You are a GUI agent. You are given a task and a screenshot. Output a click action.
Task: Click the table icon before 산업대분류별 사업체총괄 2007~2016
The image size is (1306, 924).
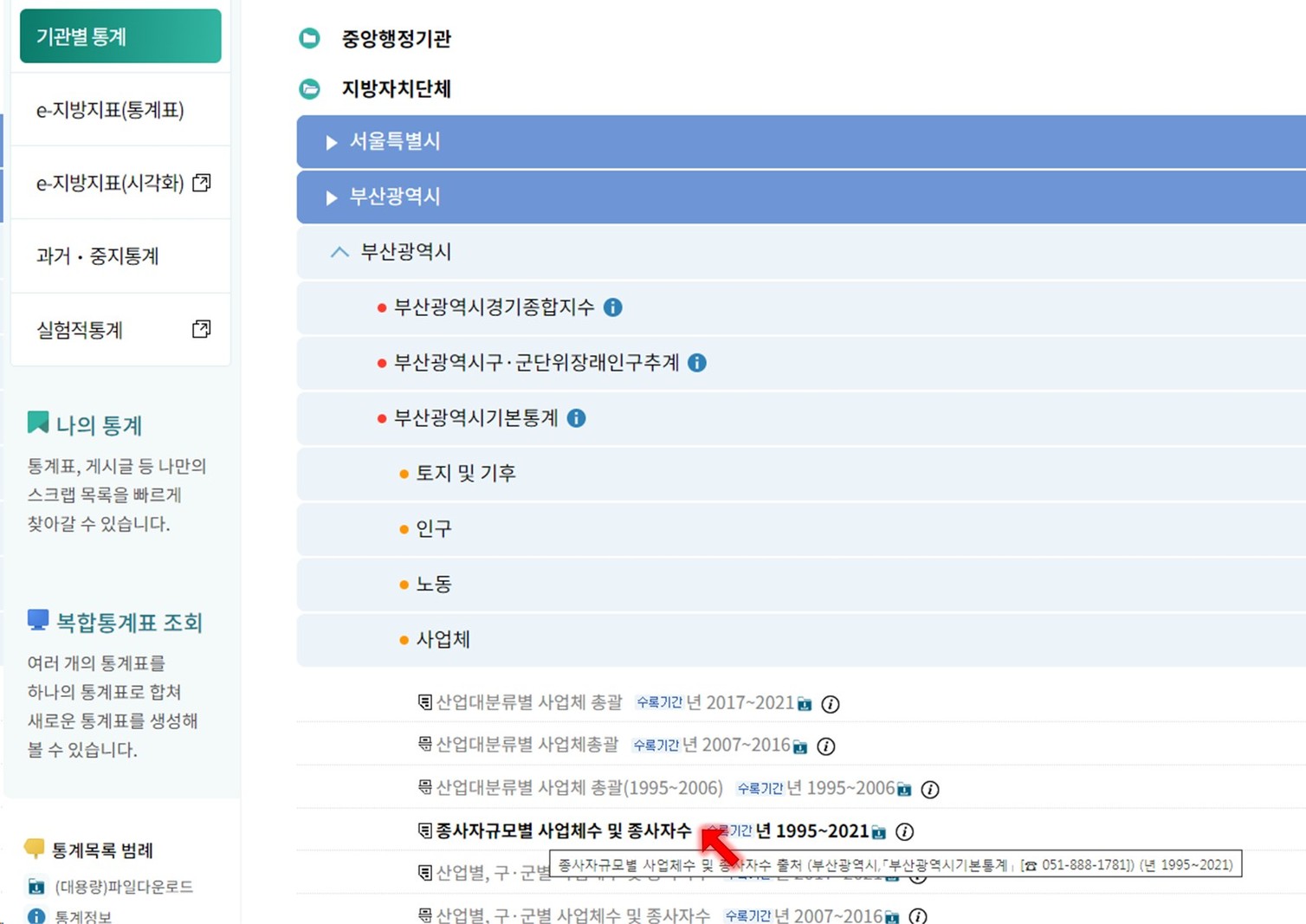coord(425,744)
